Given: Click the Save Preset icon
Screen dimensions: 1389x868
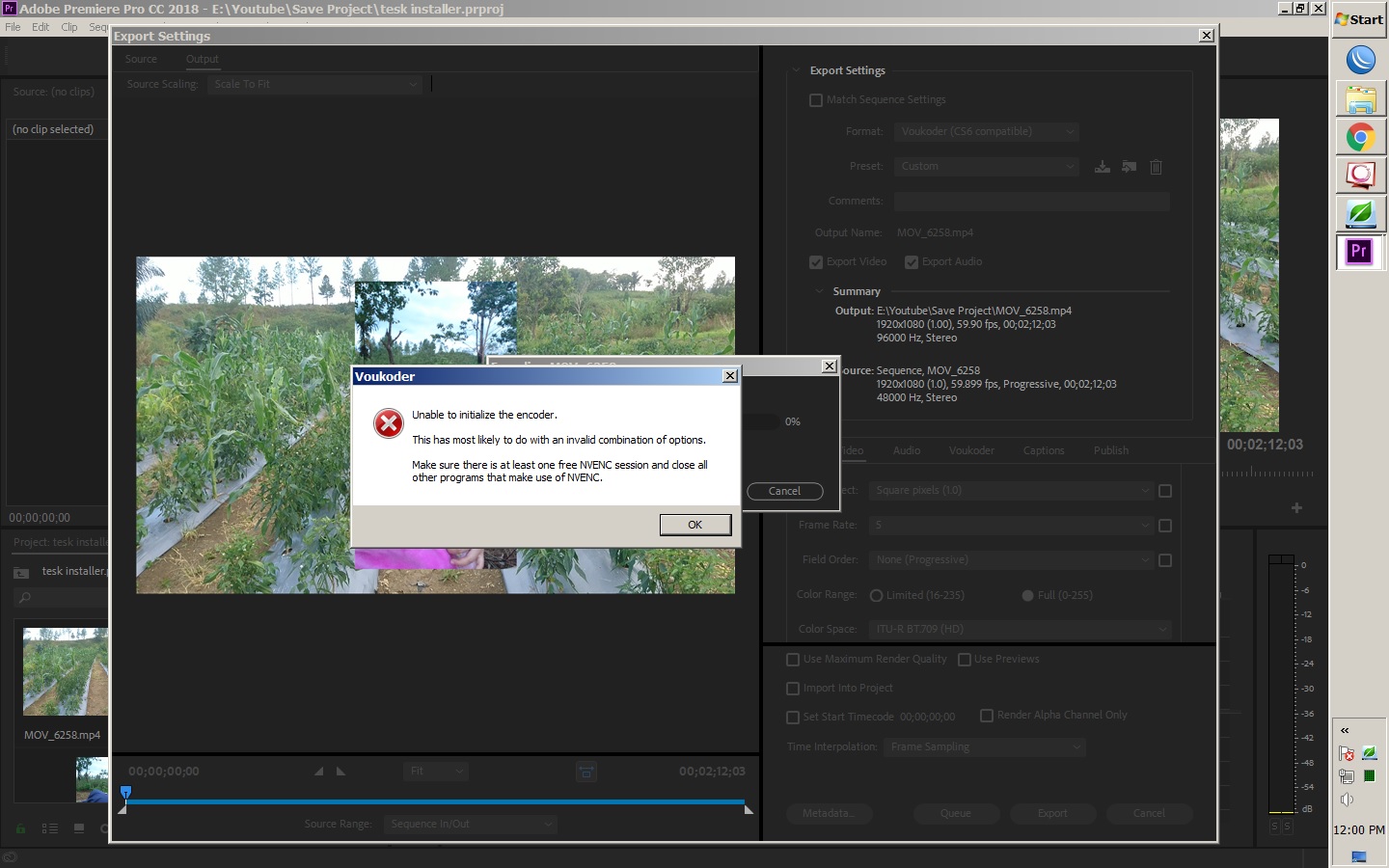Looking at the screenshot, I should coord(1102,167).
